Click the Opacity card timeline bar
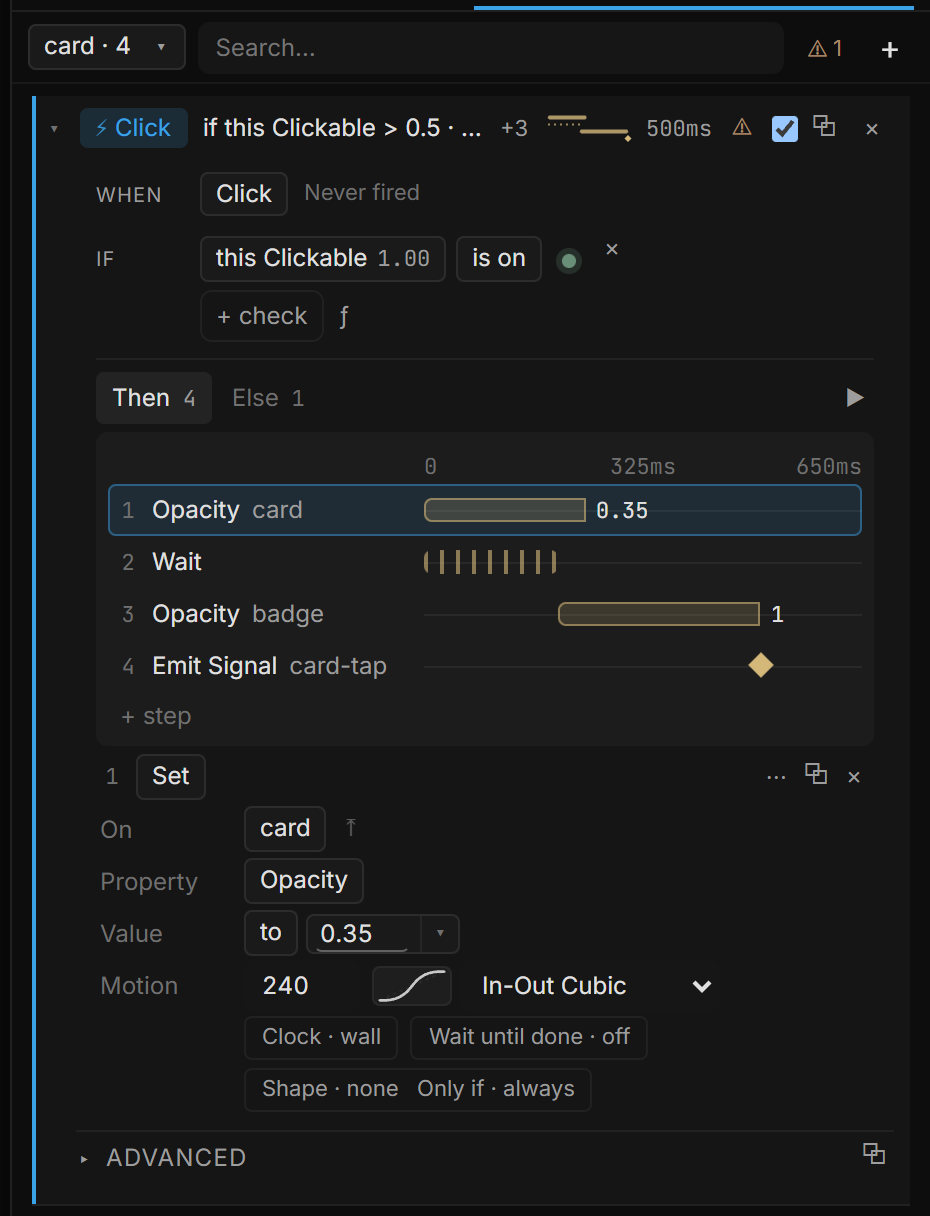The image size is (930, 1216). point(505,510)
